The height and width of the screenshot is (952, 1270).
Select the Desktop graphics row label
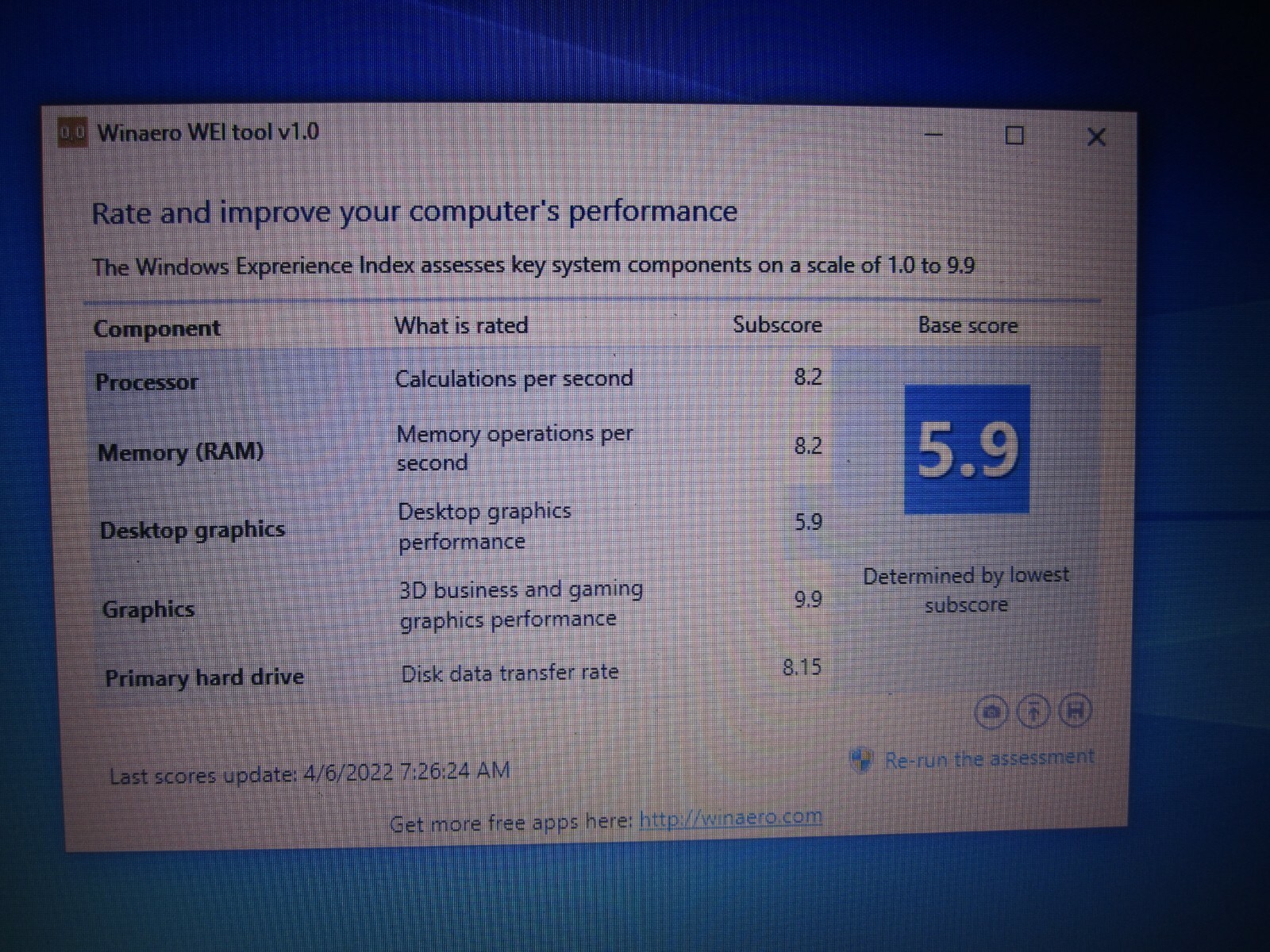(192, 530)
